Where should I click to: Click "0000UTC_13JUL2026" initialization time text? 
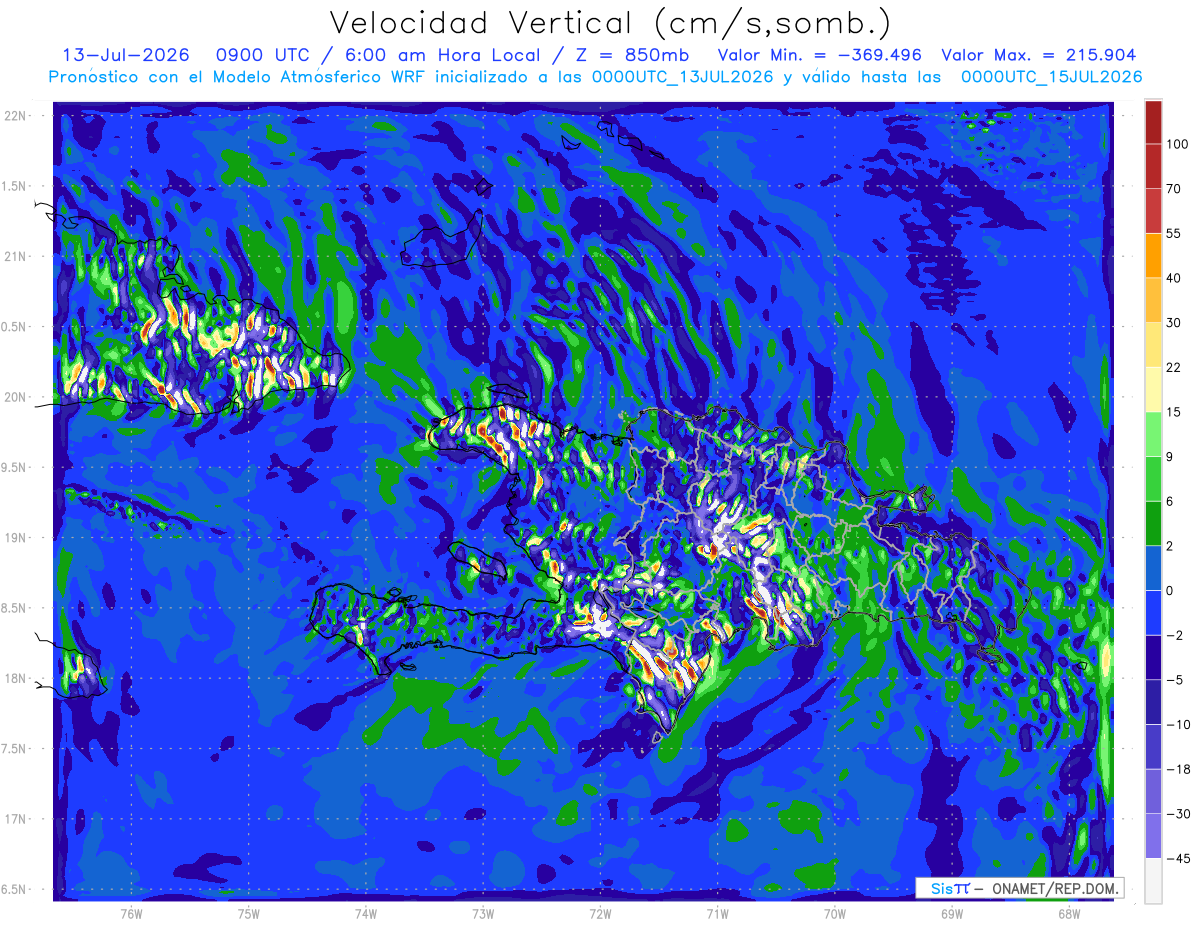(682, 77)
